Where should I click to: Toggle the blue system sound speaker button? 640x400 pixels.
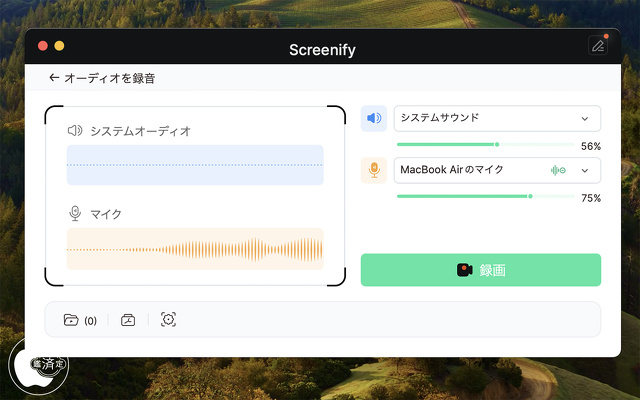click(x=374, y=118)
